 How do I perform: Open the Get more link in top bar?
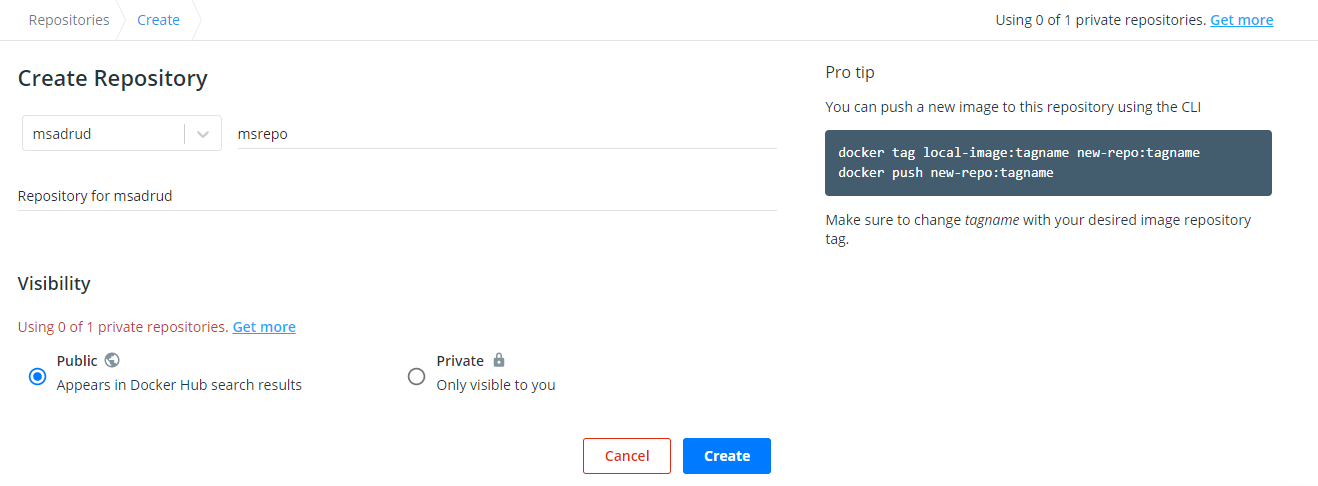[1241, 20]
